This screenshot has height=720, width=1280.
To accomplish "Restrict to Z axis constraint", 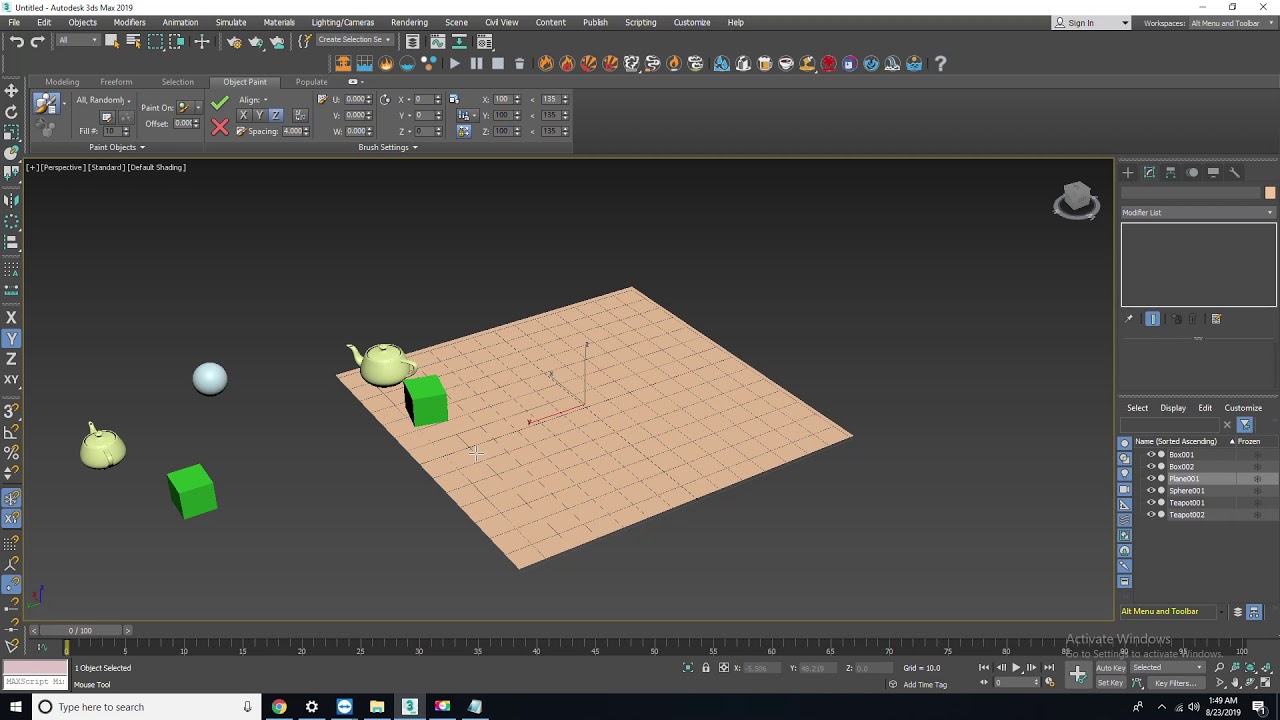I will (x=12, y=359).
